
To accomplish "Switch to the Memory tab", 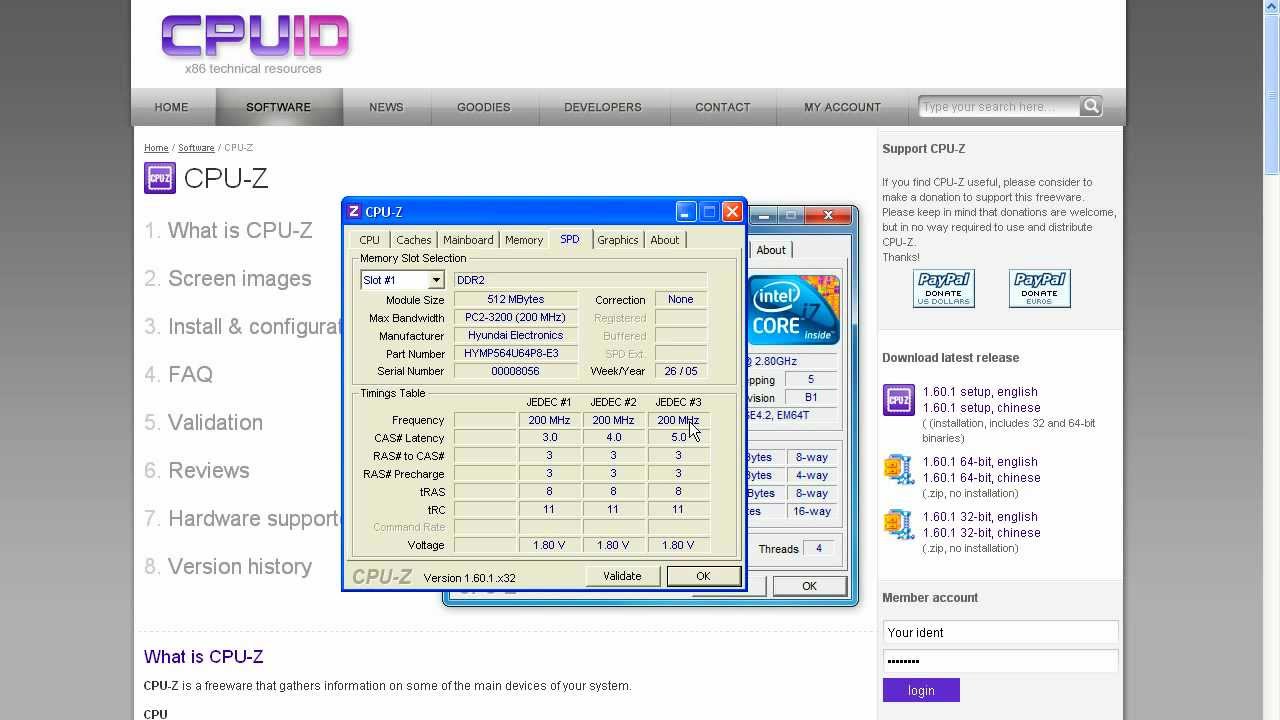I will (524, 240).
